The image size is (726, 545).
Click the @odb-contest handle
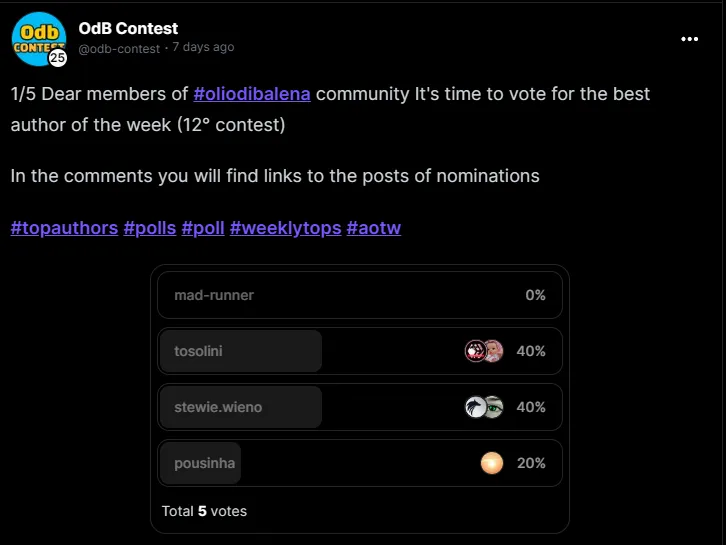tap(119, 48)
